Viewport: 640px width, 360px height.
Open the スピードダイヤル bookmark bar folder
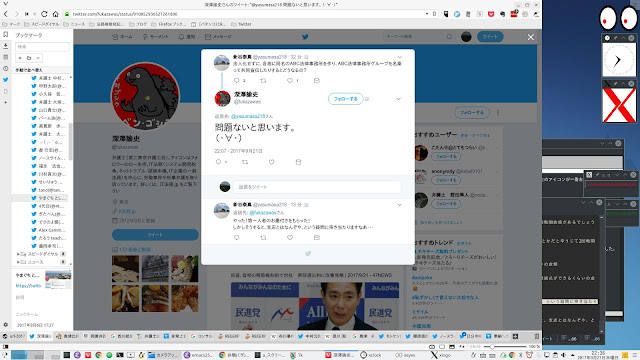click(x=42, y=24)
